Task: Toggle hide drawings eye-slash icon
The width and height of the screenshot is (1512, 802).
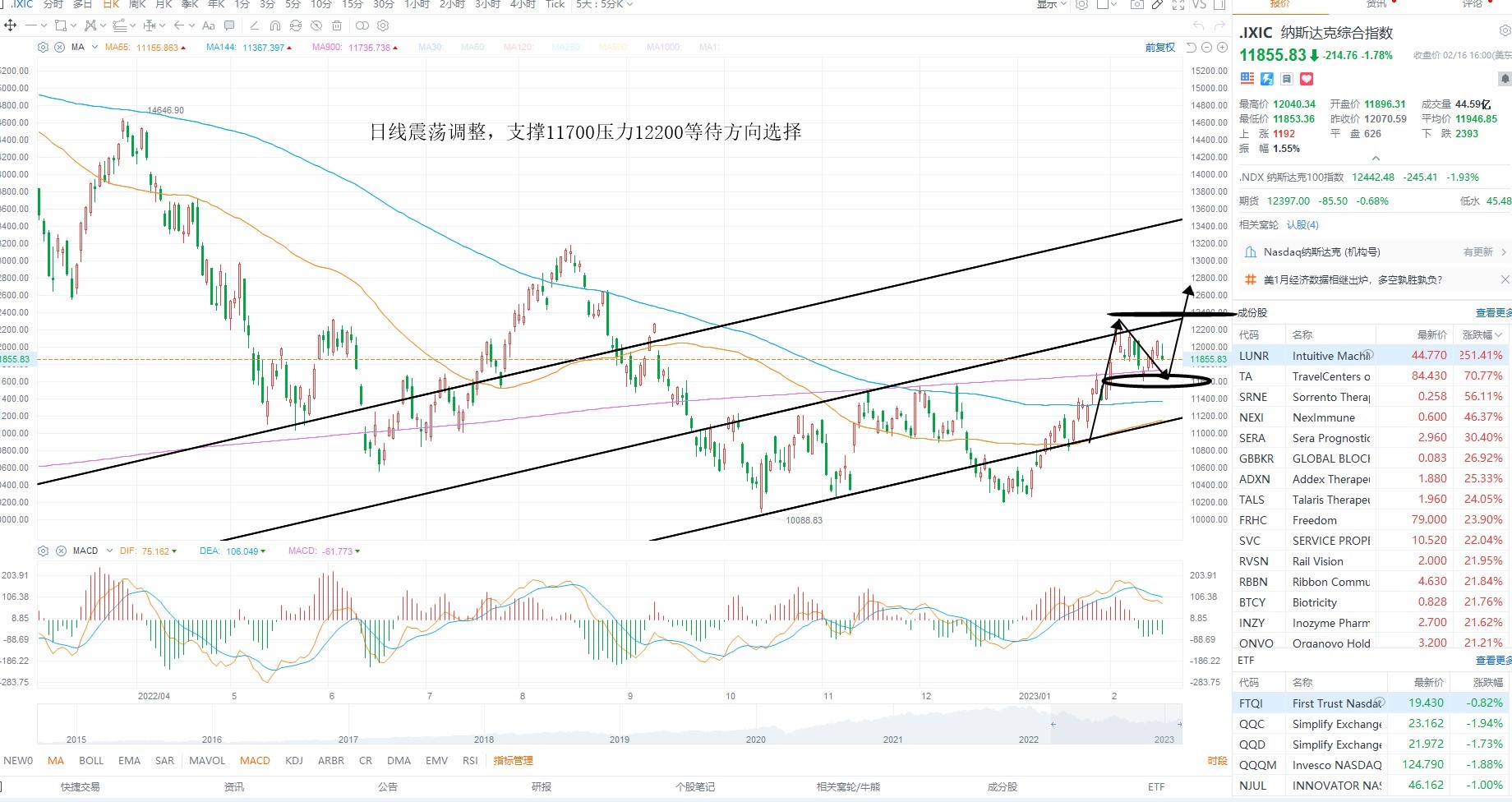Action: click(316, 25)
